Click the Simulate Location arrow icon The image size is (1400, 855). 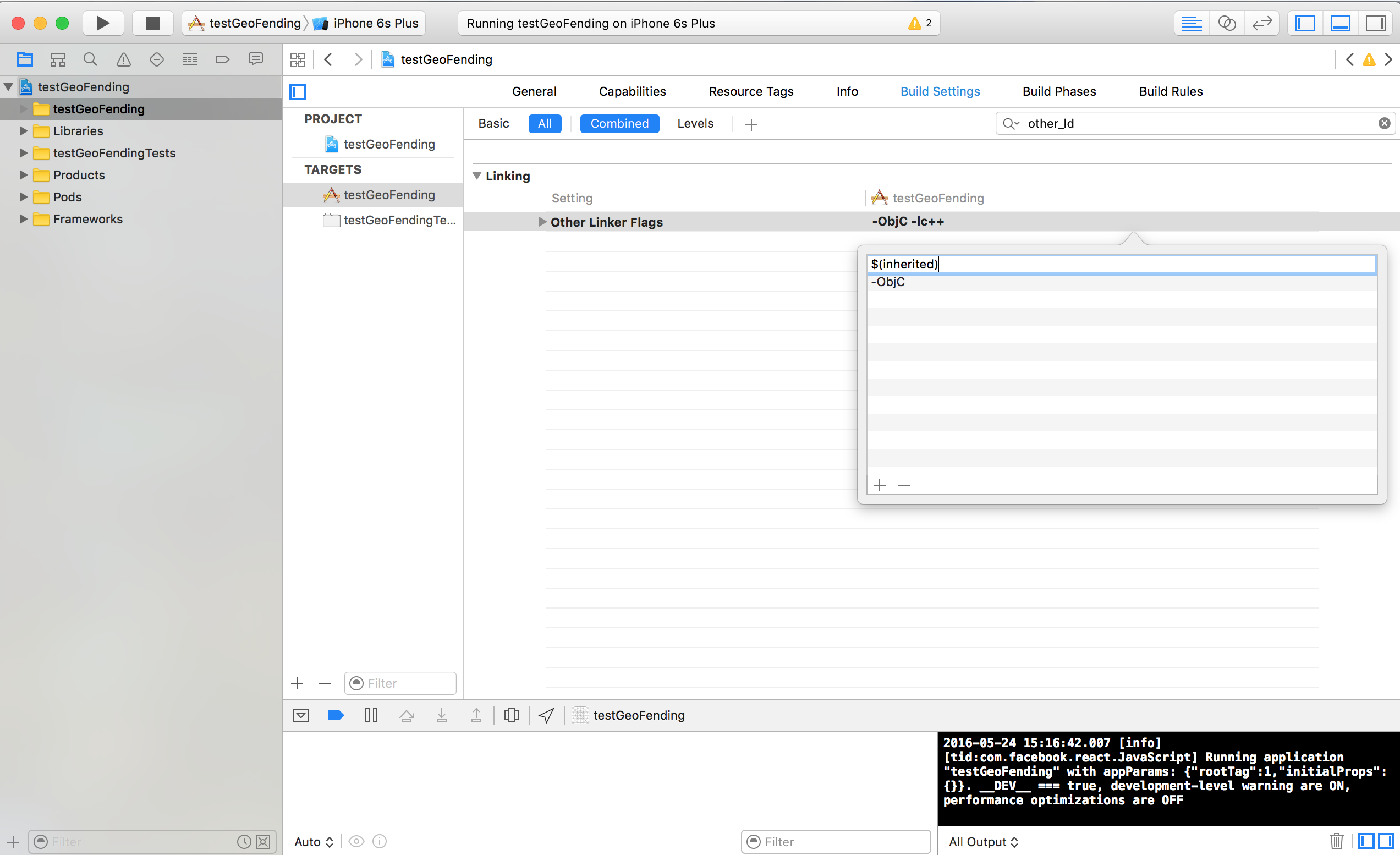(546, 715)
